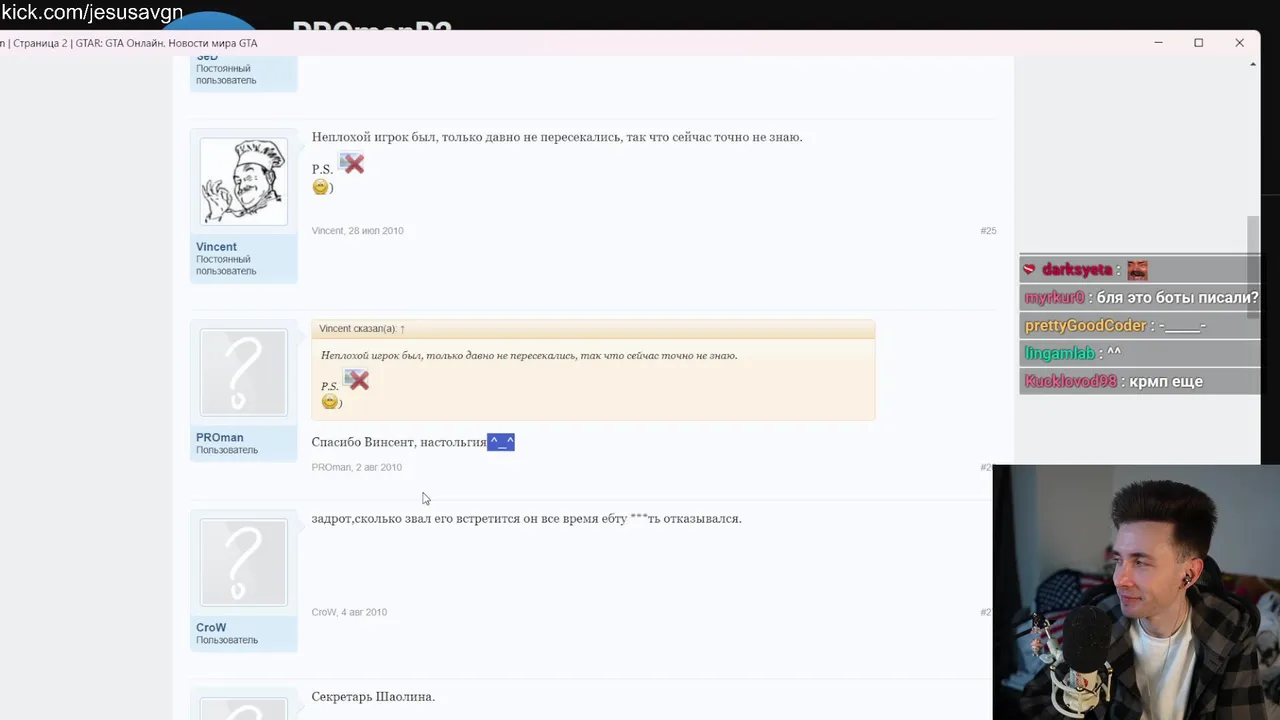Screen dimensions: 1280x720
Task: Click chat message 'бля это боты писали?'
Action: (x=1178, y=298)
